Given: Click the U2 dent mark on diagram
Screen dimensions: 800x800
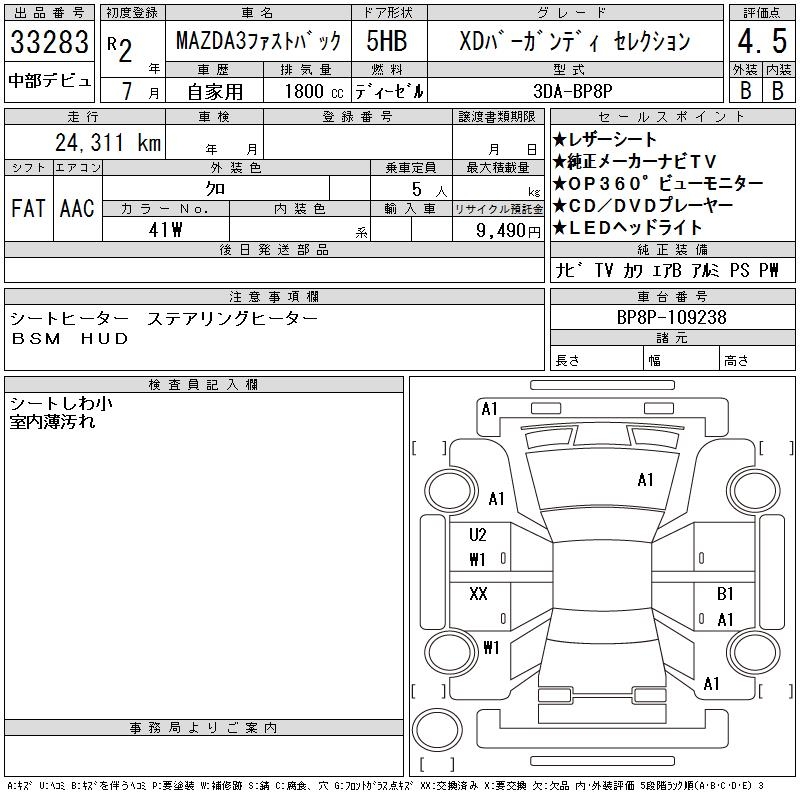Looking at the screenshot, I should 478,535.
